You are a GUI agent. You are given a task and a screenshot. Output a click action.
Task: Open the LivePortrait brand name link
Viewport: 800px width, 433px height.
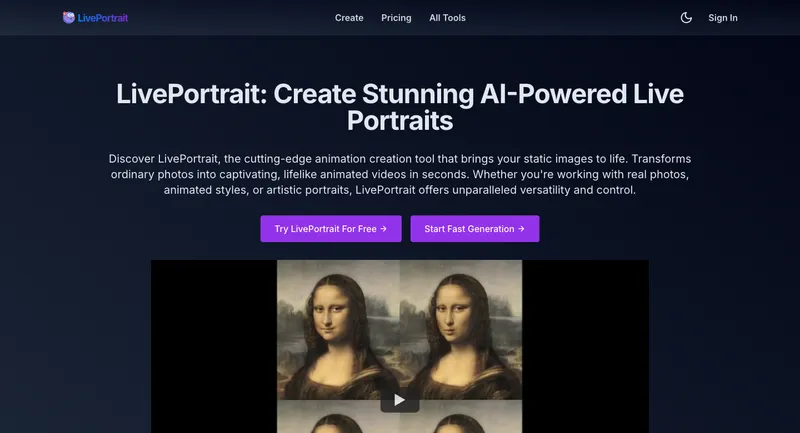pos(103,18)
